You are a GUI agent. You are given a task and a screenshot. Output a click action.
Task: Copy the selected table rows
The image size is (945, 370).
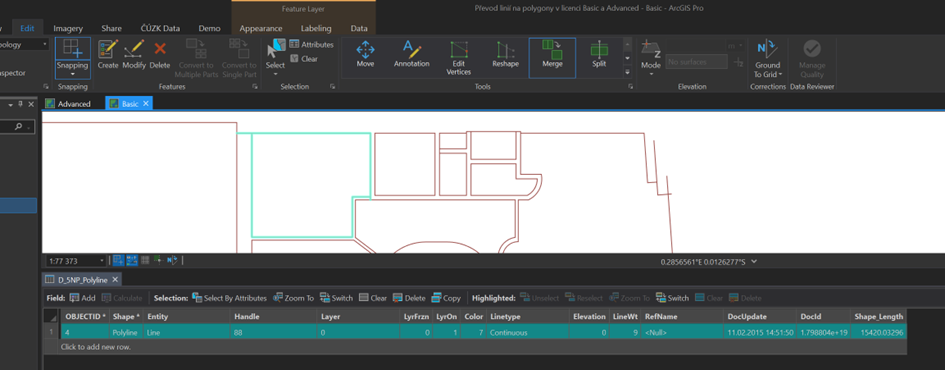point(446,298)
